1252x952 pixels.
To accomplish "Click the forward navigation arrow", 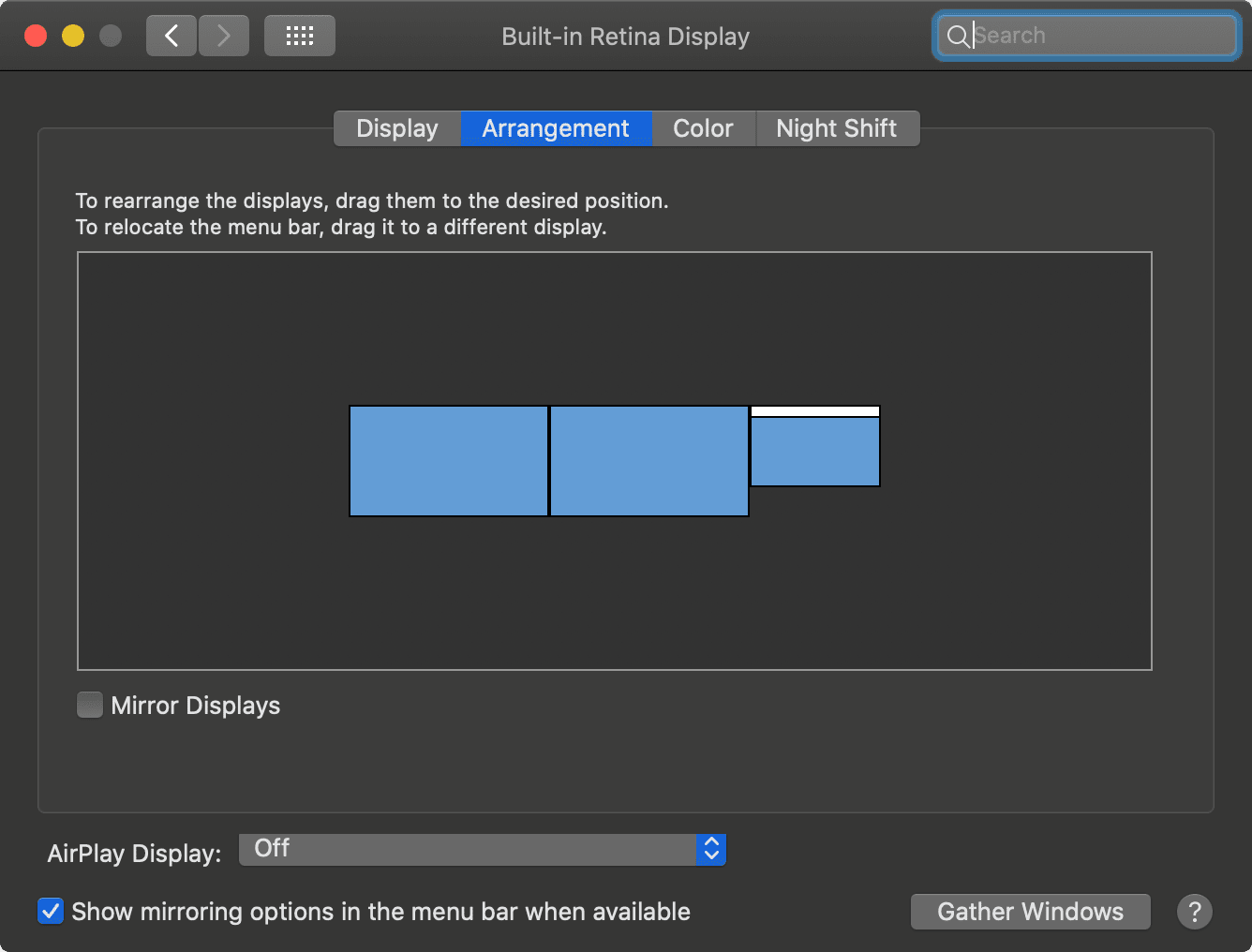I will coord(224,36).
